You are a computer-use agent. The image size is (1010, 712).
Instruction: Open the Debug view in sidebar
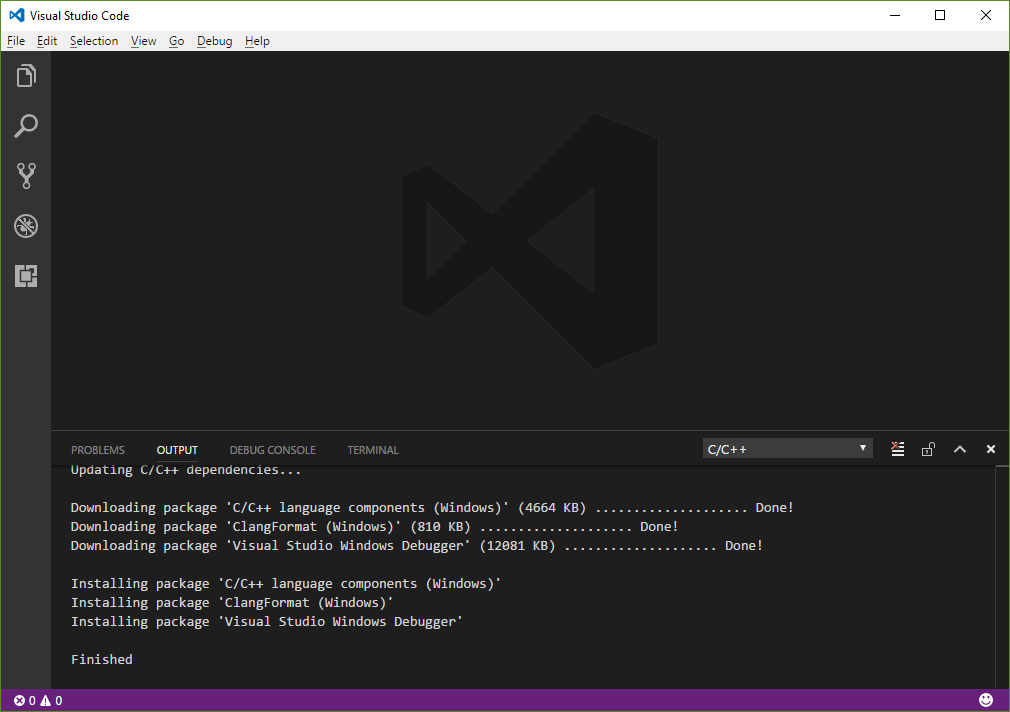(26, 226)
